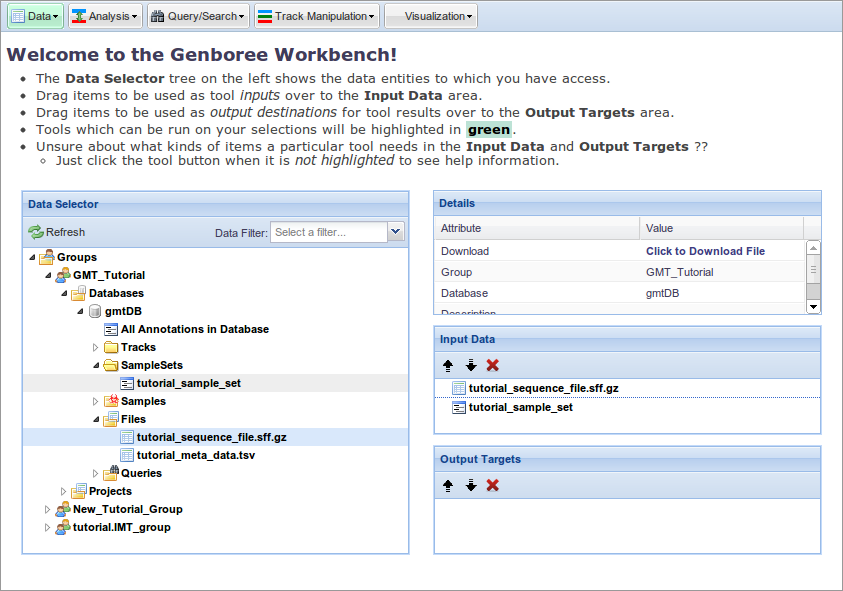Screen dimensions: 843x591
Task: Select All Annotations in Database tree item
Action: (195, 329)
